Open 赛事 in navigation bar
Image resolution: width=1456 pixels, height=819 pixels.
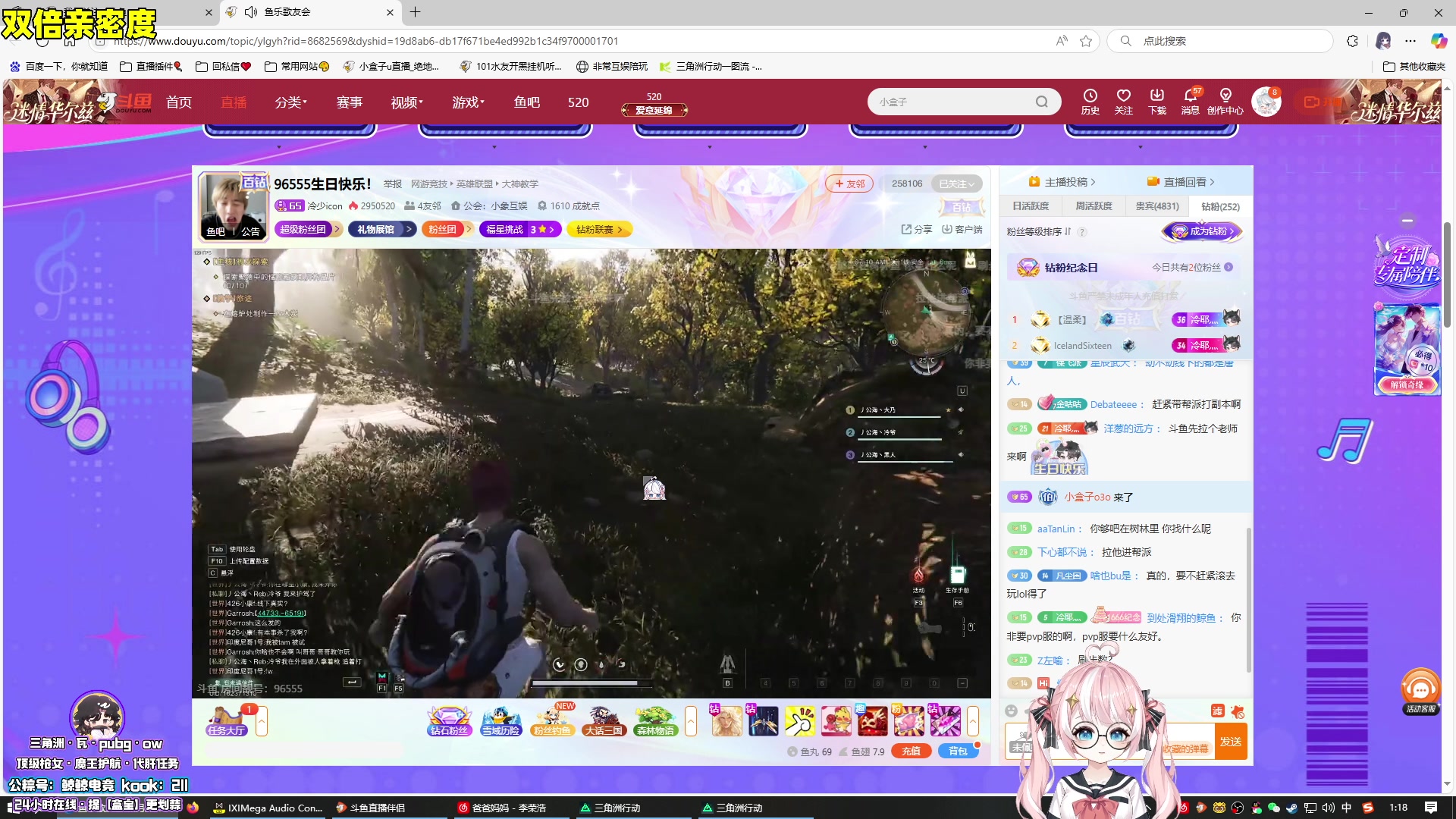[350, 102]
